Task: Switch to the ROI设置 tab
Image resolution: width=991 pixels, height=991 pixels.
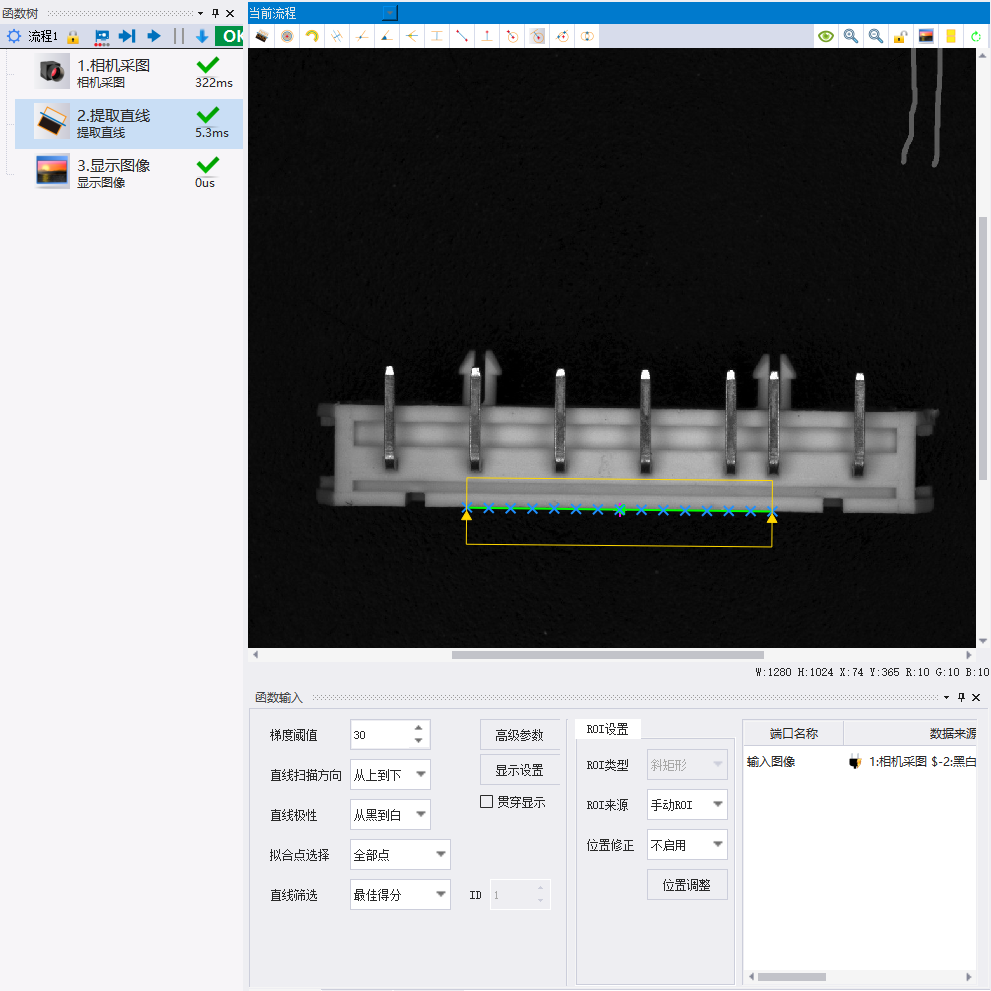Action: [607, 729]
